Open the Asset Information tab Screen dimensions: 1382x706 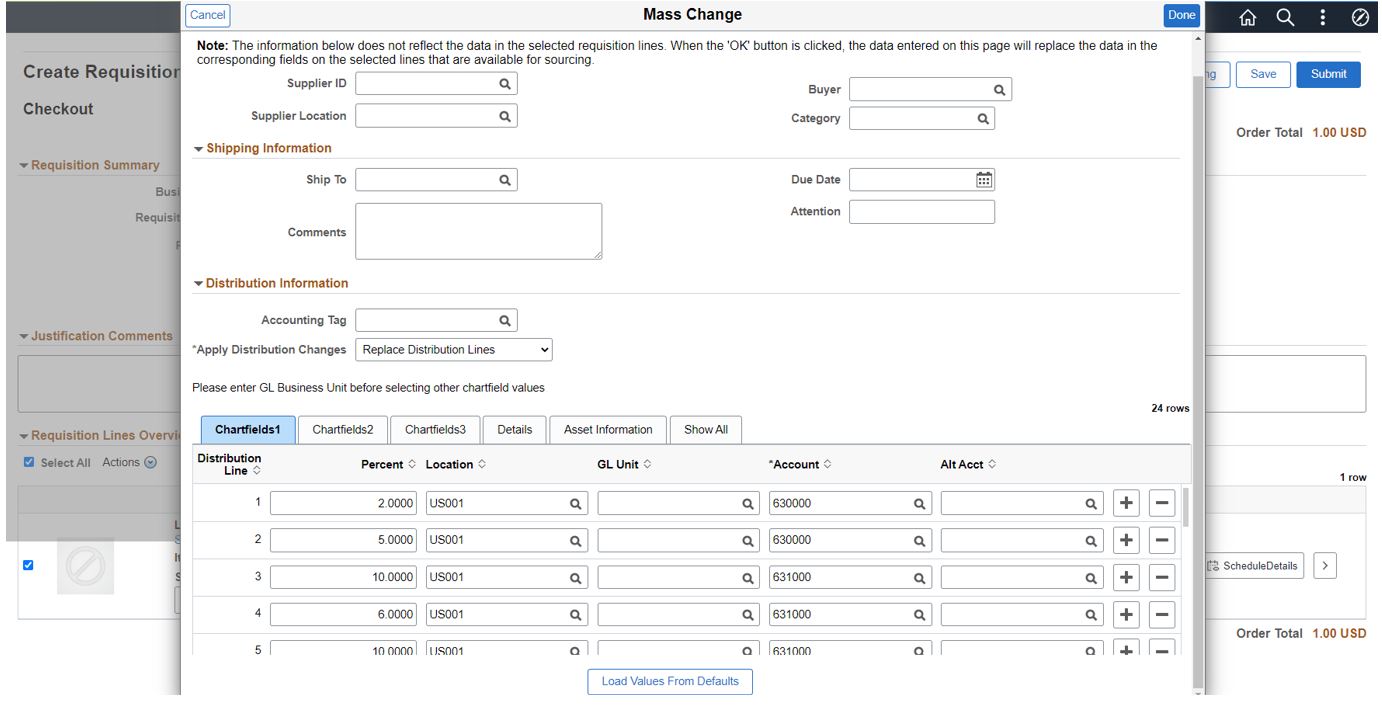point(606,429)
